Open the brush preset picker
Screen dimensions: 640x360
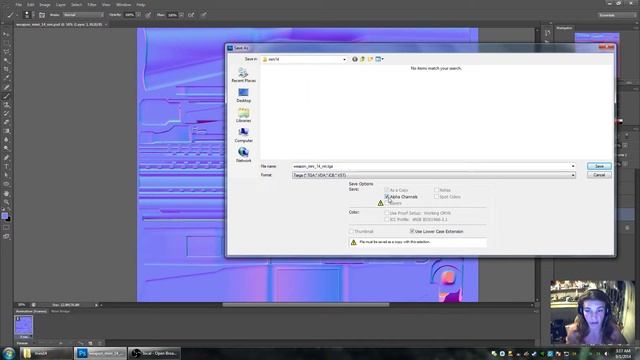[x=28, y=15]
